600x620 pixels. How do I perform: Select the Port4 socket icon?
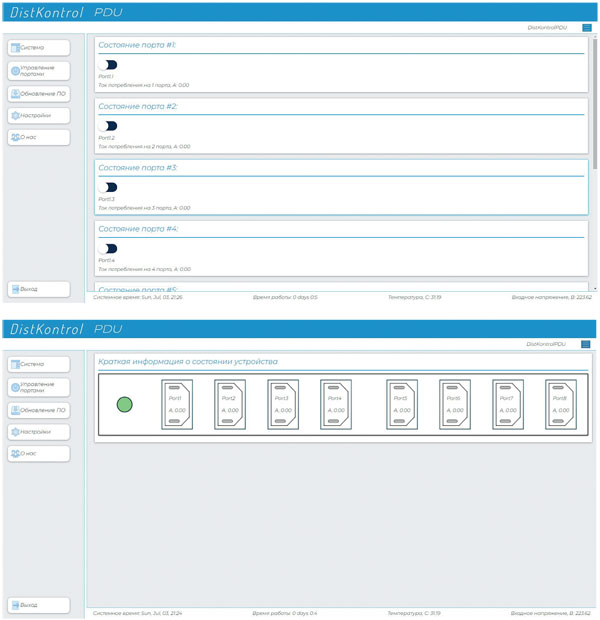336,405
